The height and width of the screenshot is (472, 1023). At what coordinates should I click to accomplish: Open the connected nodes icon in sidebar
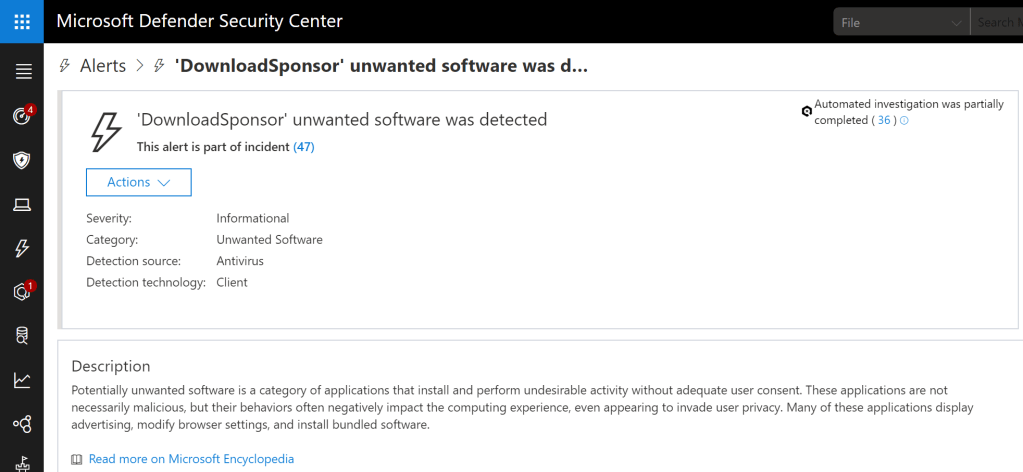point(22,425)
